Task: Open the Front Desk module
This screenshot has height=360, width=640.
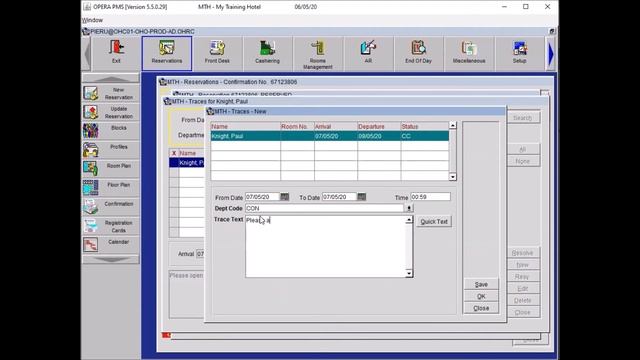Action: pos(217,53)
